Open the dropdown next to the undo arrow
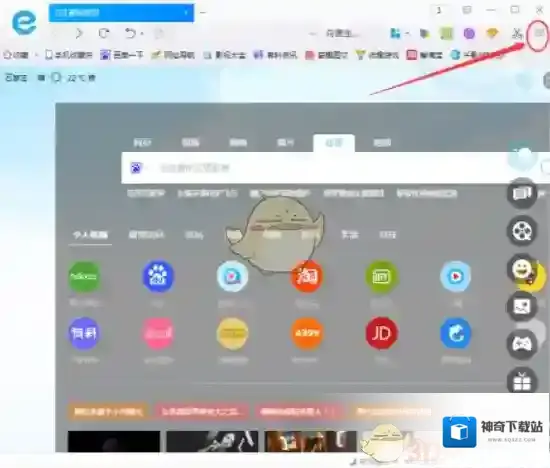 coord(142,34)
